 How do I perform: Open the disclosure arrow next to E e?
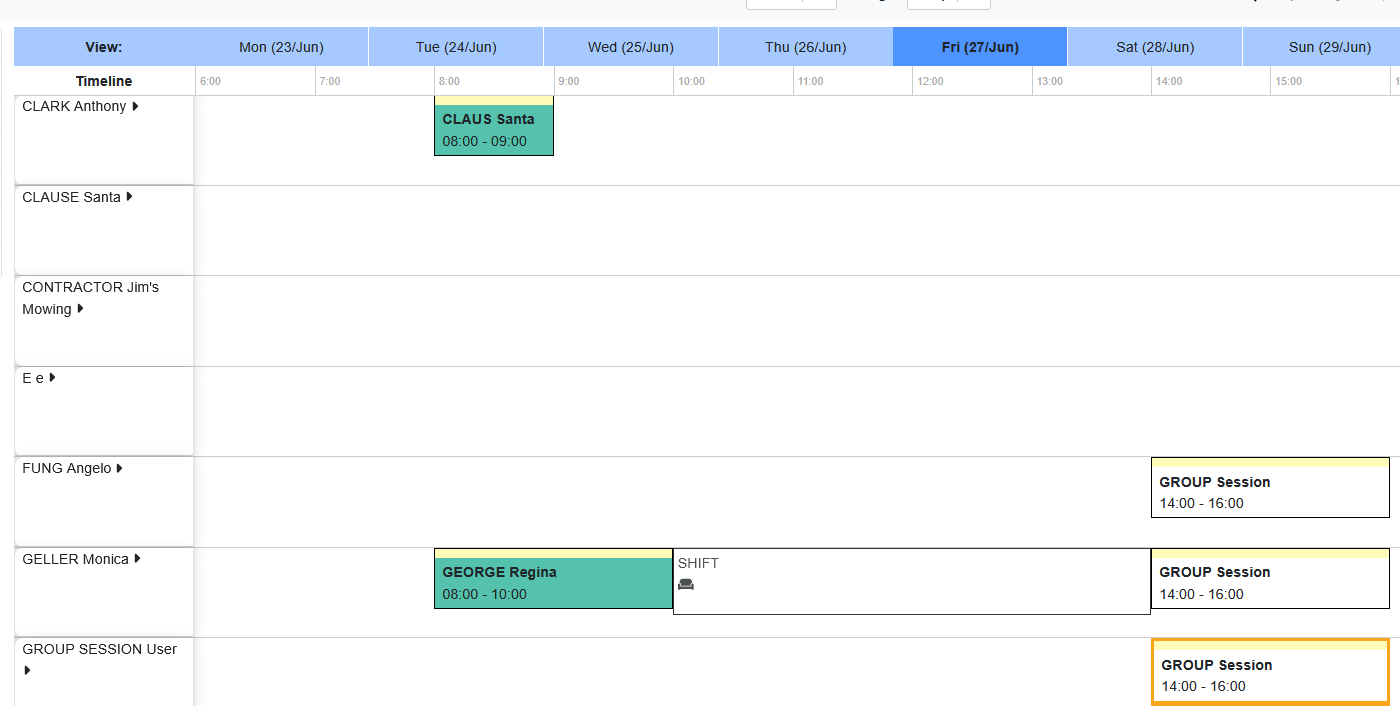51,377
